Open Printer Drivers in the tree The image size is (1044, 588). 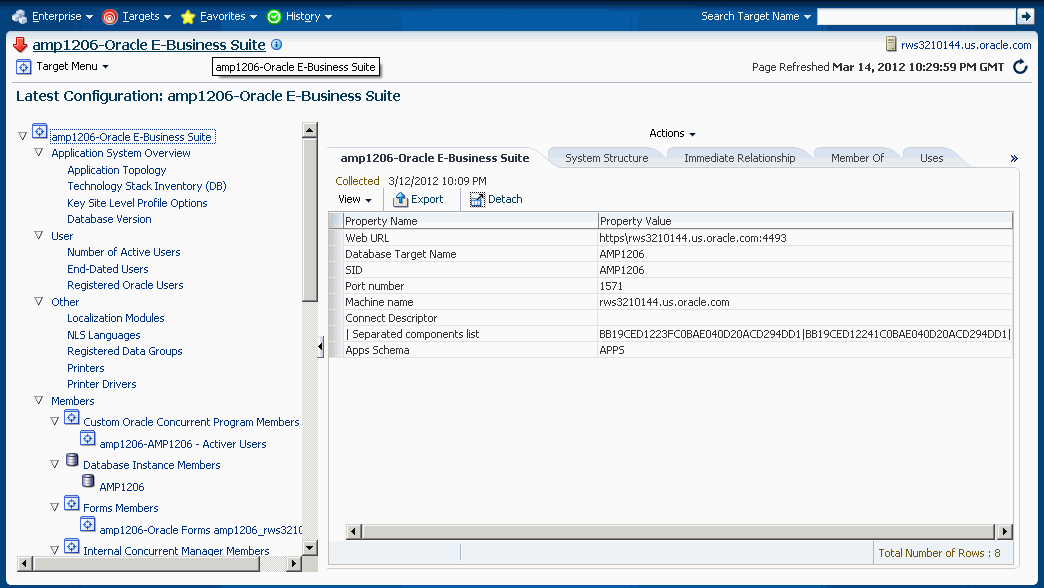pyautogui.click(x=102, y=384)
